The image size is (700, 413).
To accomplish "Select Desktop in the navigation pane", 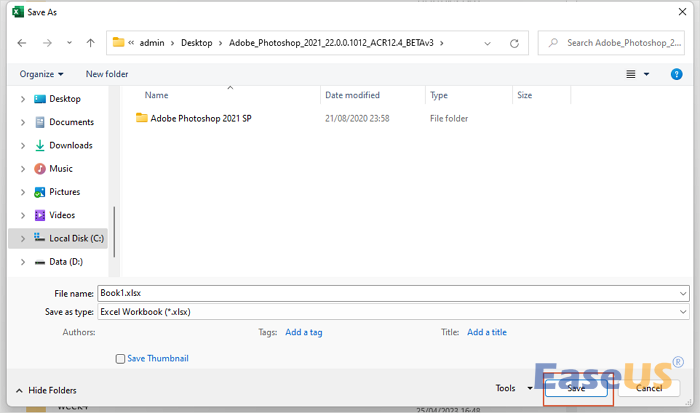I will (65, 99).
